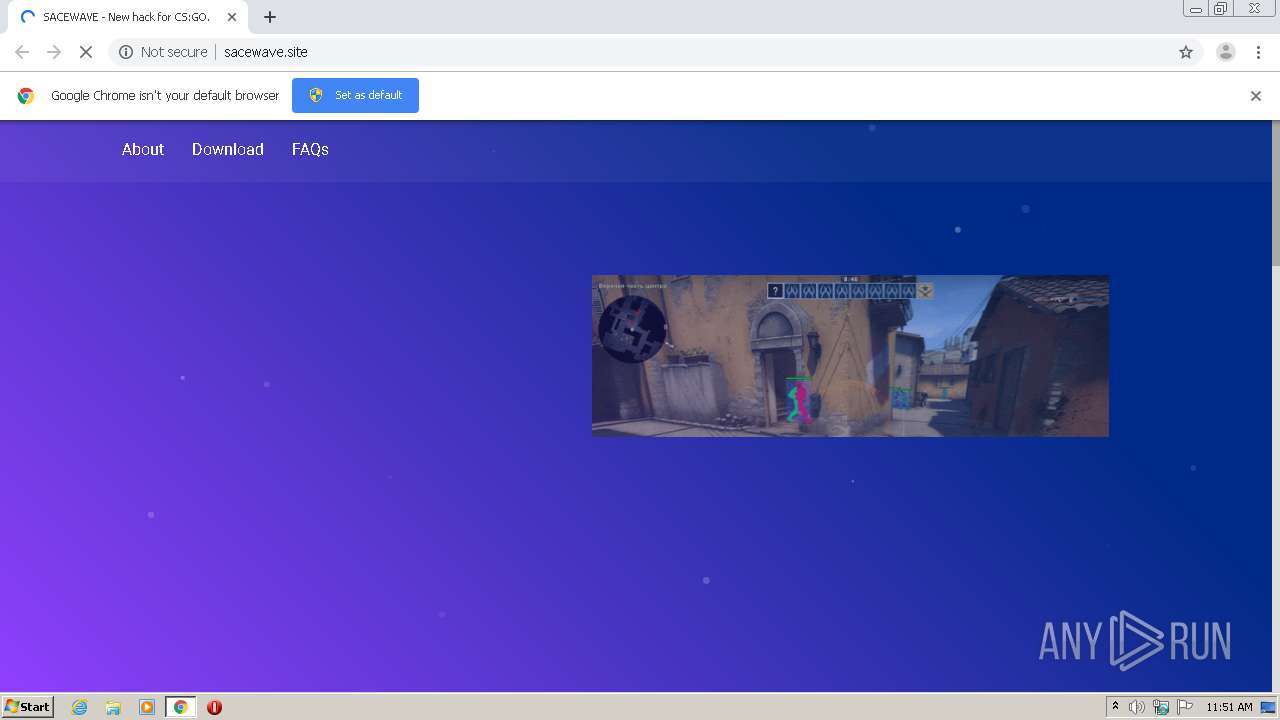Click the Show desktop button
Image resolution: width=1280 pixels, height=720 pixels.
[x=1269, y=707]
